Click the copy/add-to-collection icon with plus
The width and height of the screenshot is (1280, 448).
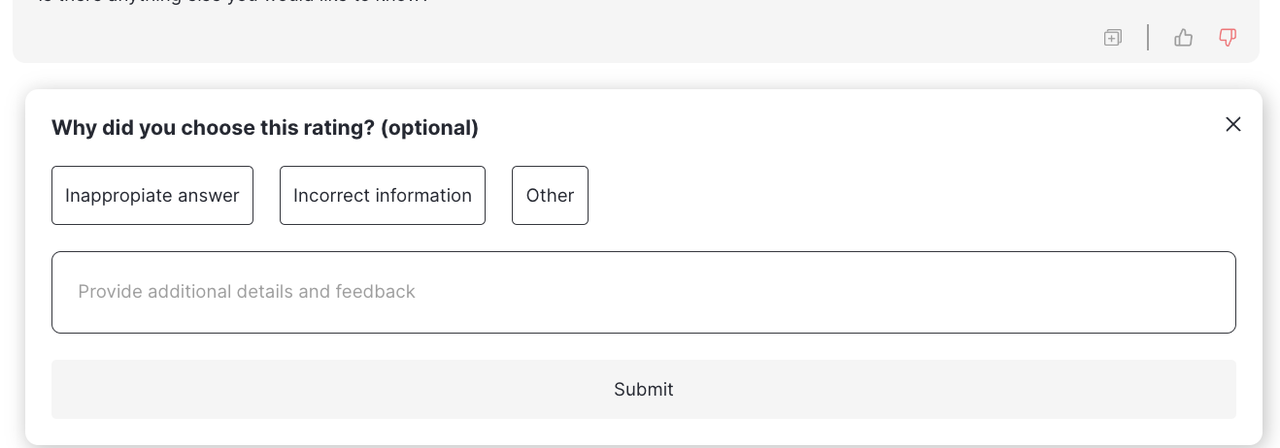[1112, 38]
